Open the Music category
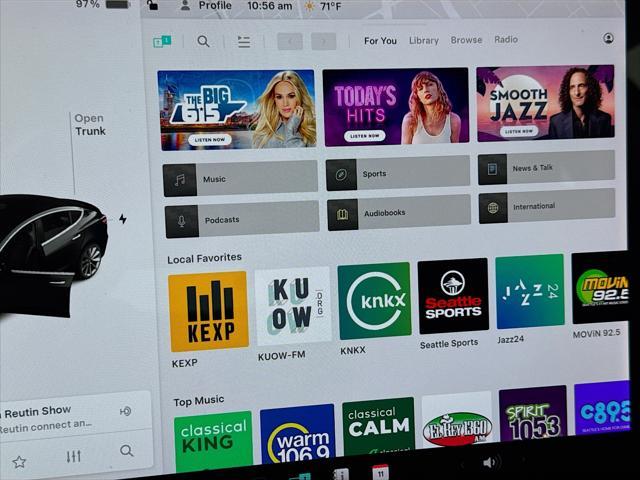 pos(240,179)
